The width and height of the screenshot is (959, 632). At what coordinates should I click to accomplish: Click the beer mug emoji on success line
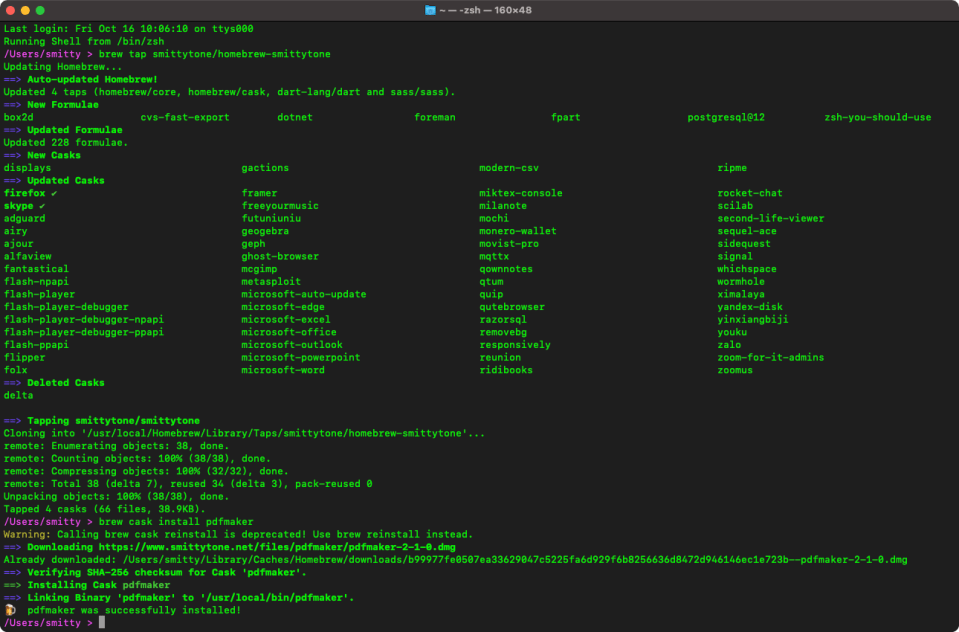[10, 610]
